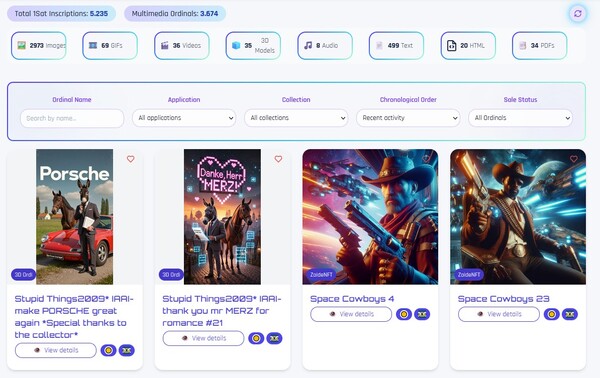Click the refresh icon at top right
Screen dimensions: 600x378
click(578, 14)
